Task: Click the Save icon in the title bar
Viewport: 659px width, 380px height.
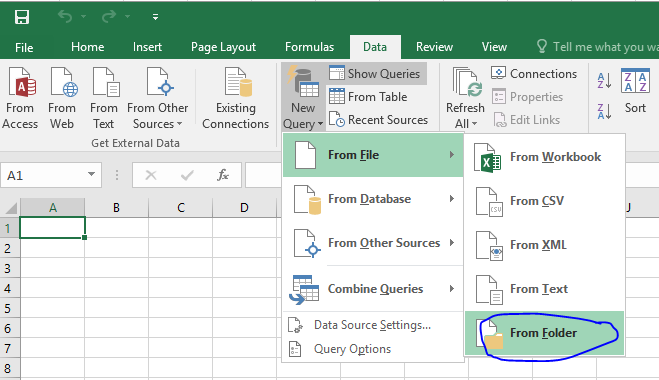Action: [x=21, y=17]
